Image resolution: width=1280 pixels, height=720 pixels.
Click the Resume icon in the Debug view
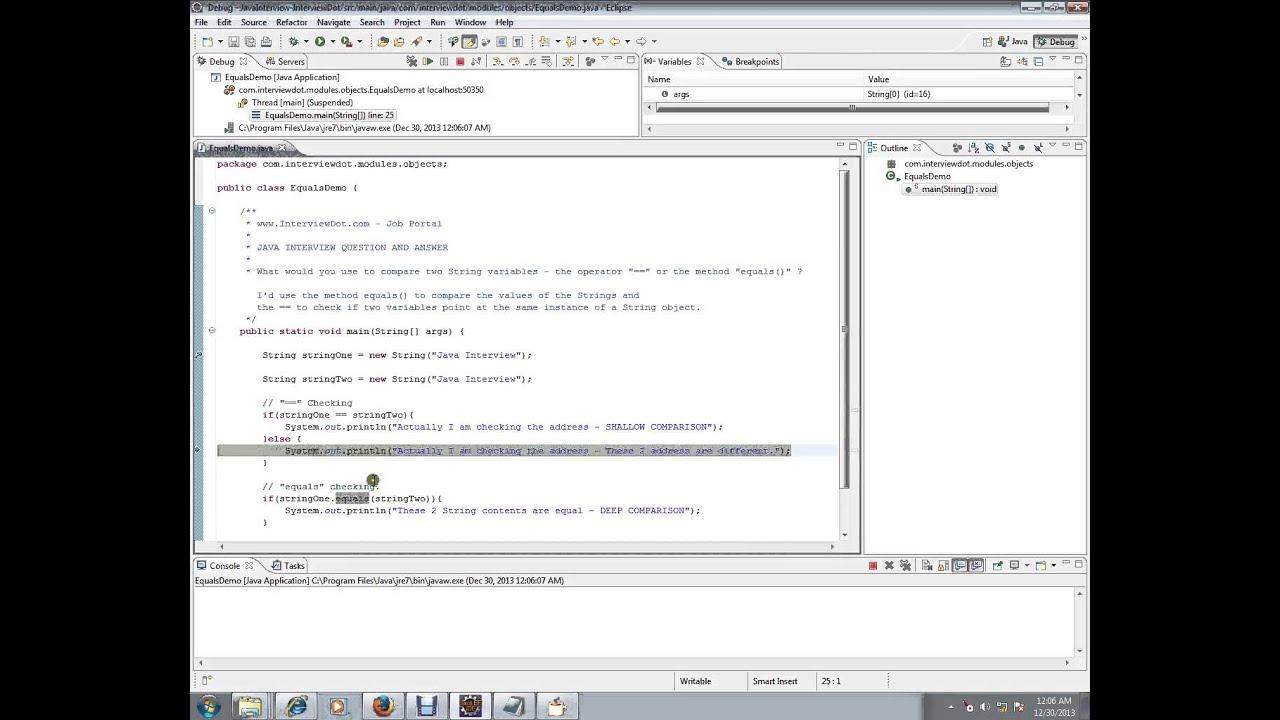[428, 61]
